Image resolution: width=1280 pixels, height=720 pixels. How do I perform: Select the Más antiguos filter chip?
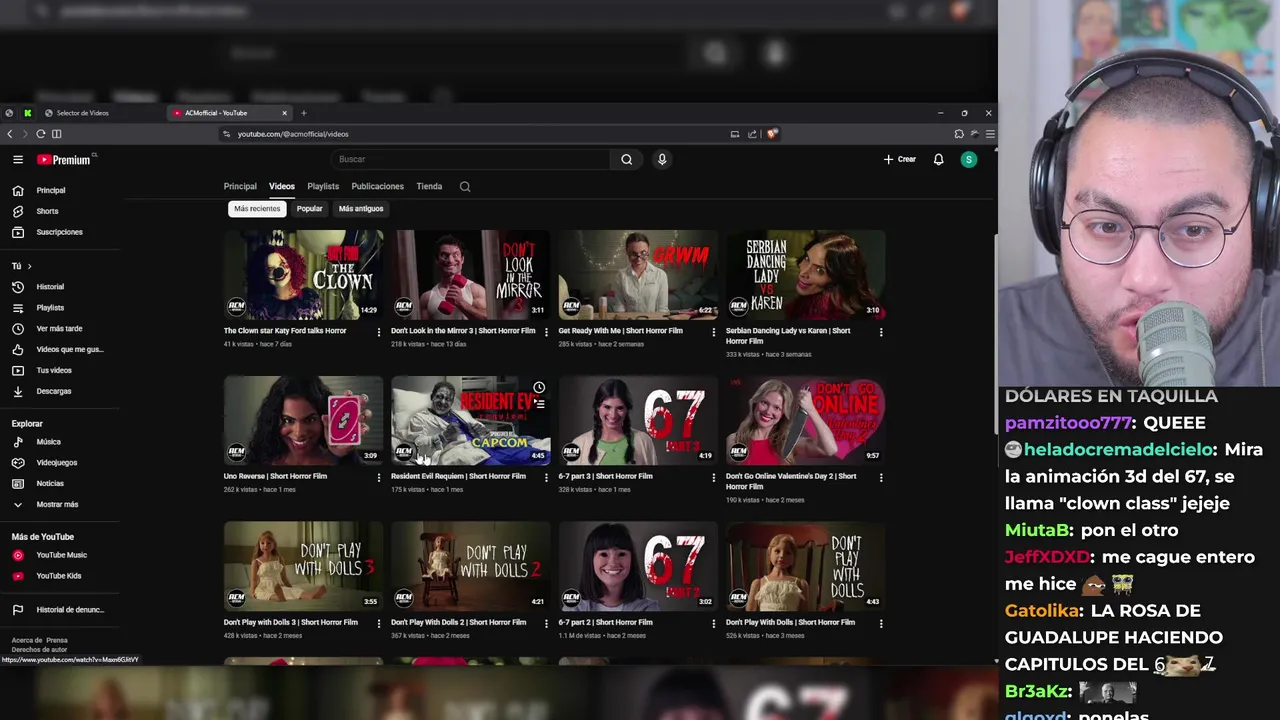click(361, 209)
